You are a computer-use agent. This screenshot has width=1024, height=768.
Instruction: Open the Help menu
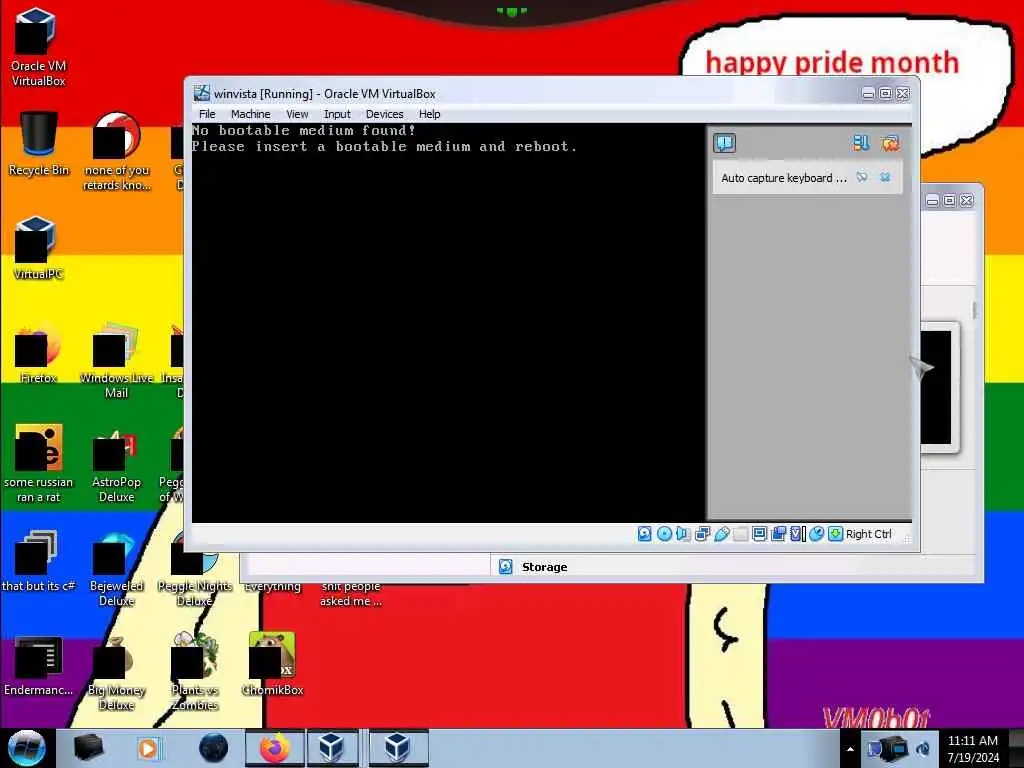click(x=429, y=114)
